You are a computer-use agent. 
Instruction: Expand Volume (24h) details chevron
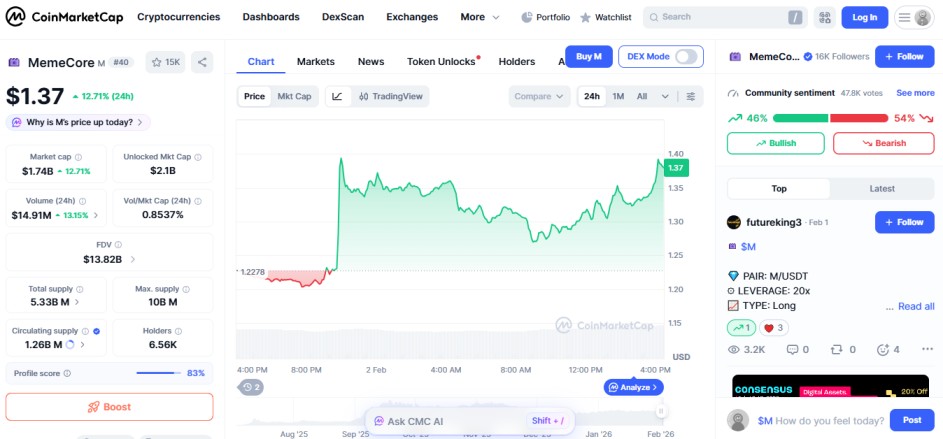tap(96, 215)
